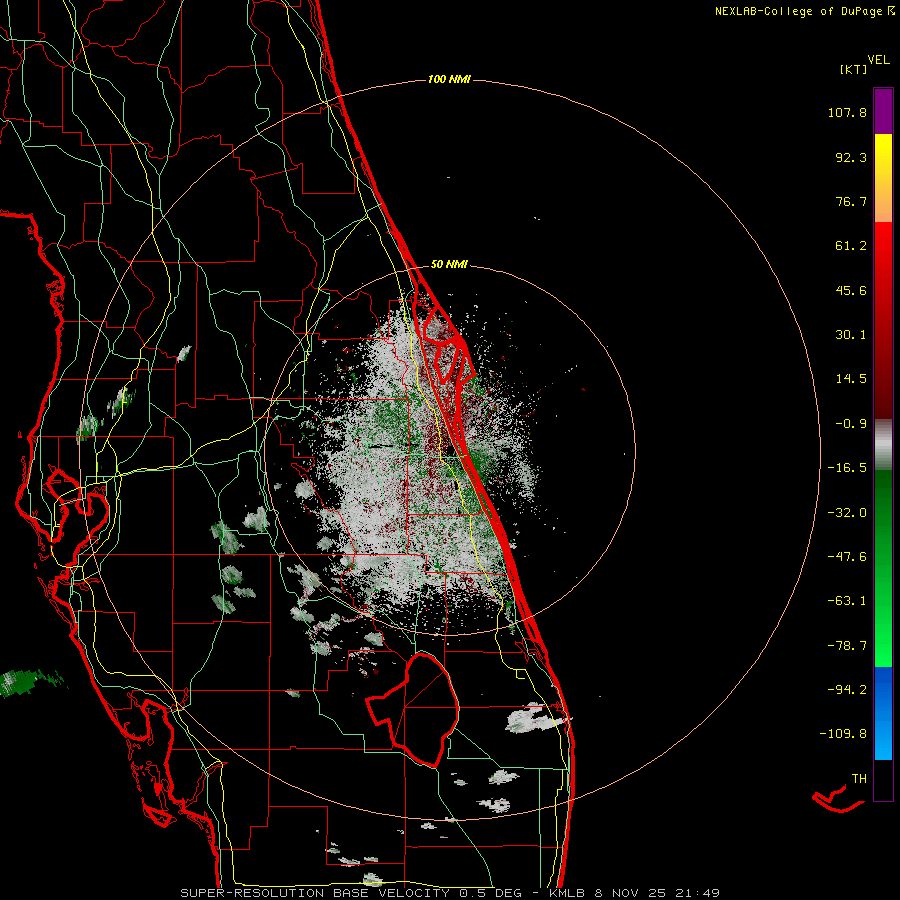Viewport: 900px width, 900px height.
Task: Select the -63.1 velocity scale value
Action: pyautogui.click(x=847, y=601)
